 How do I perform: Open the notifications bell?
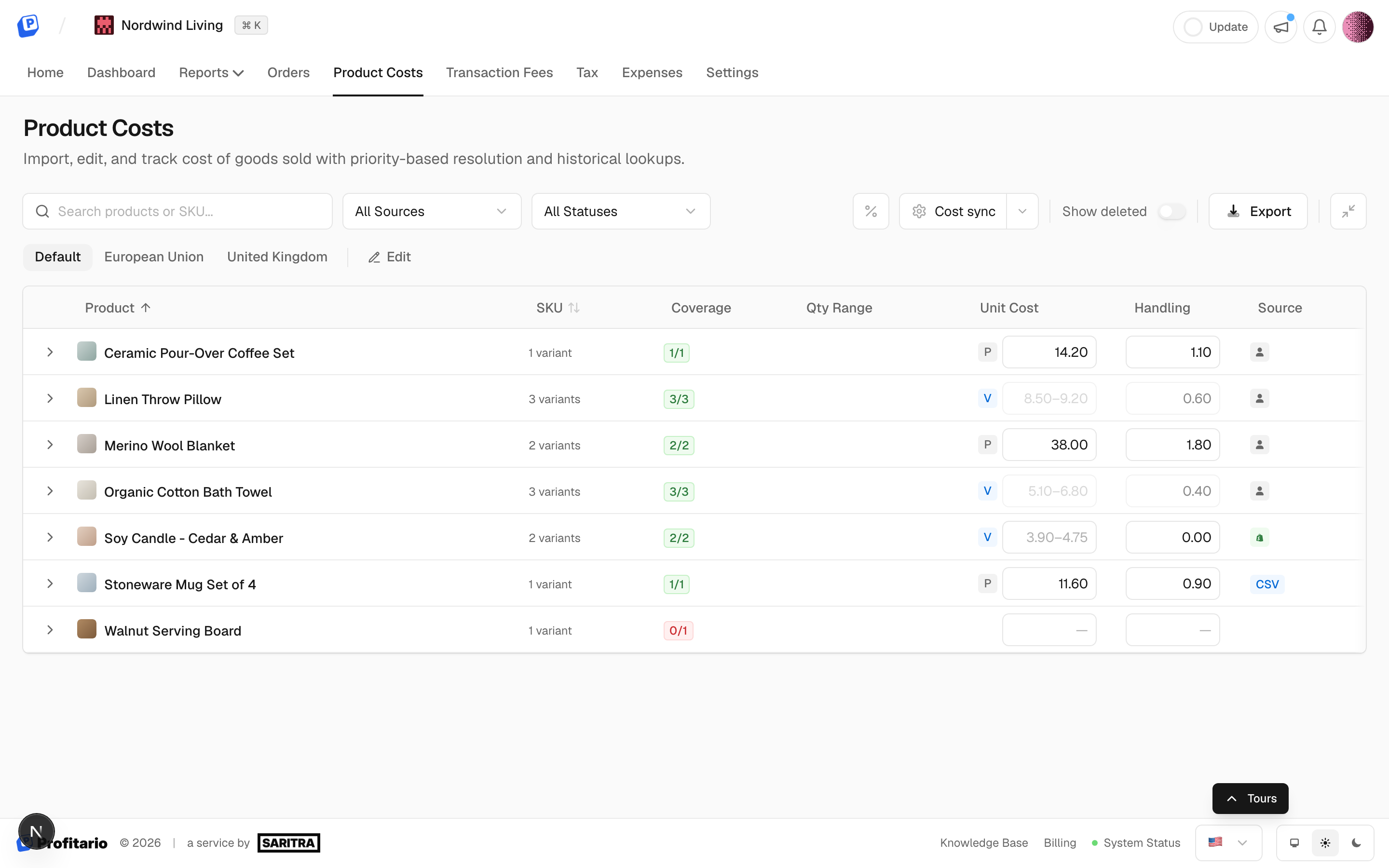(1320, 27)
